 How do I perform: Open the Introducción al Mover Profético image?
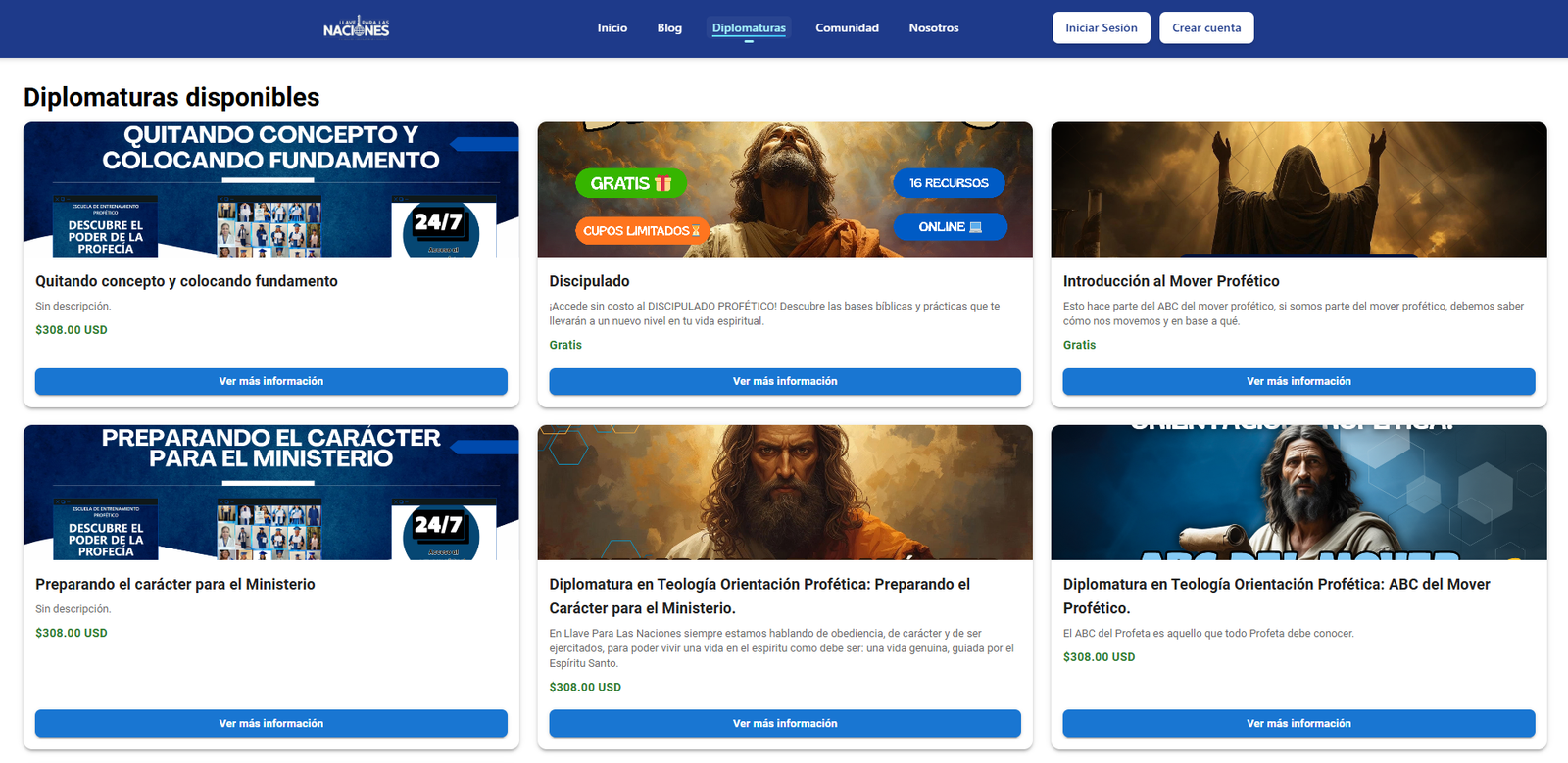point(1298,190)
